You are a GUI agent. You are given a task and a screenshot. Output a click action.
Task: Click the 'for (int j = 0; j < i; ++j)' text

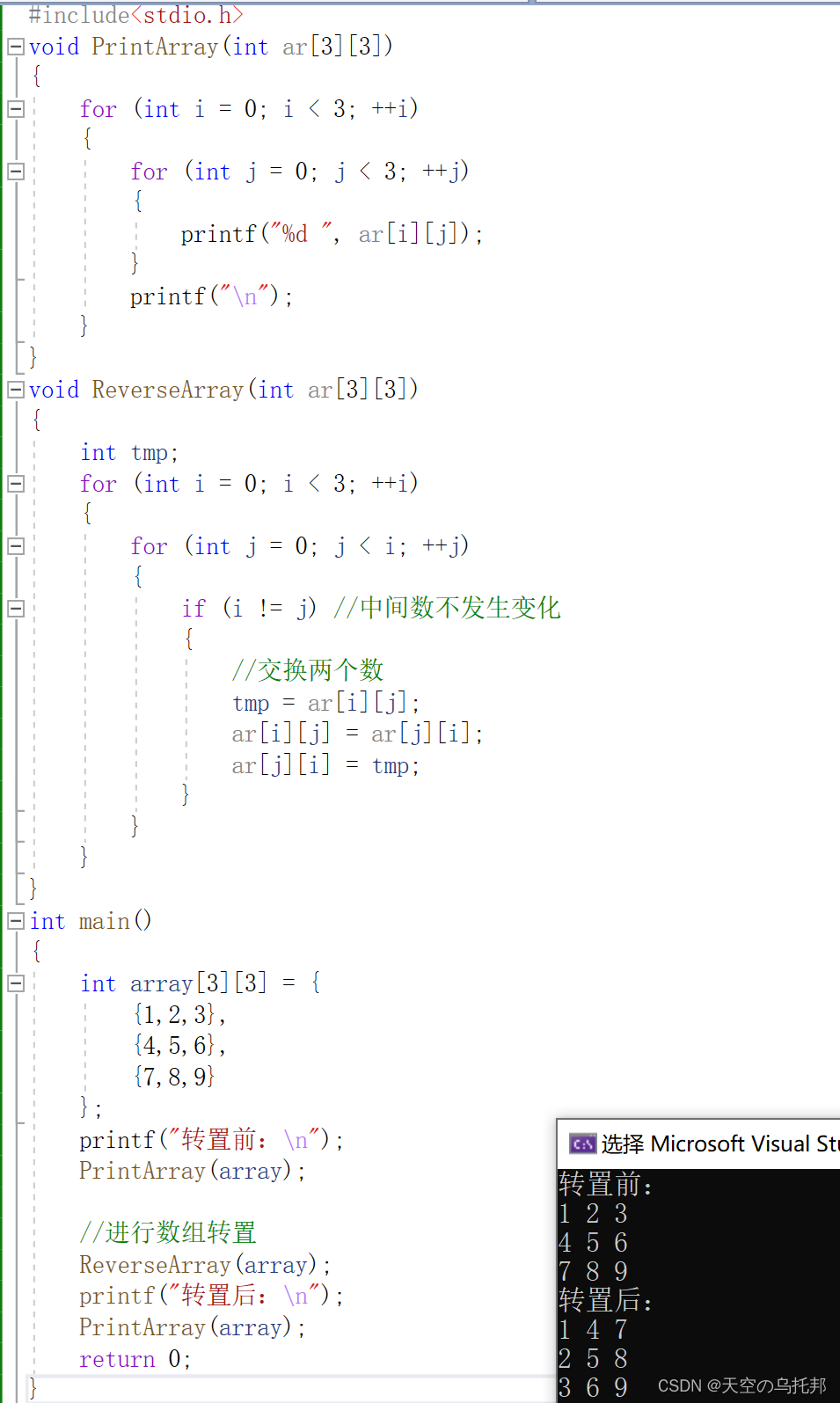click(300, 546)
